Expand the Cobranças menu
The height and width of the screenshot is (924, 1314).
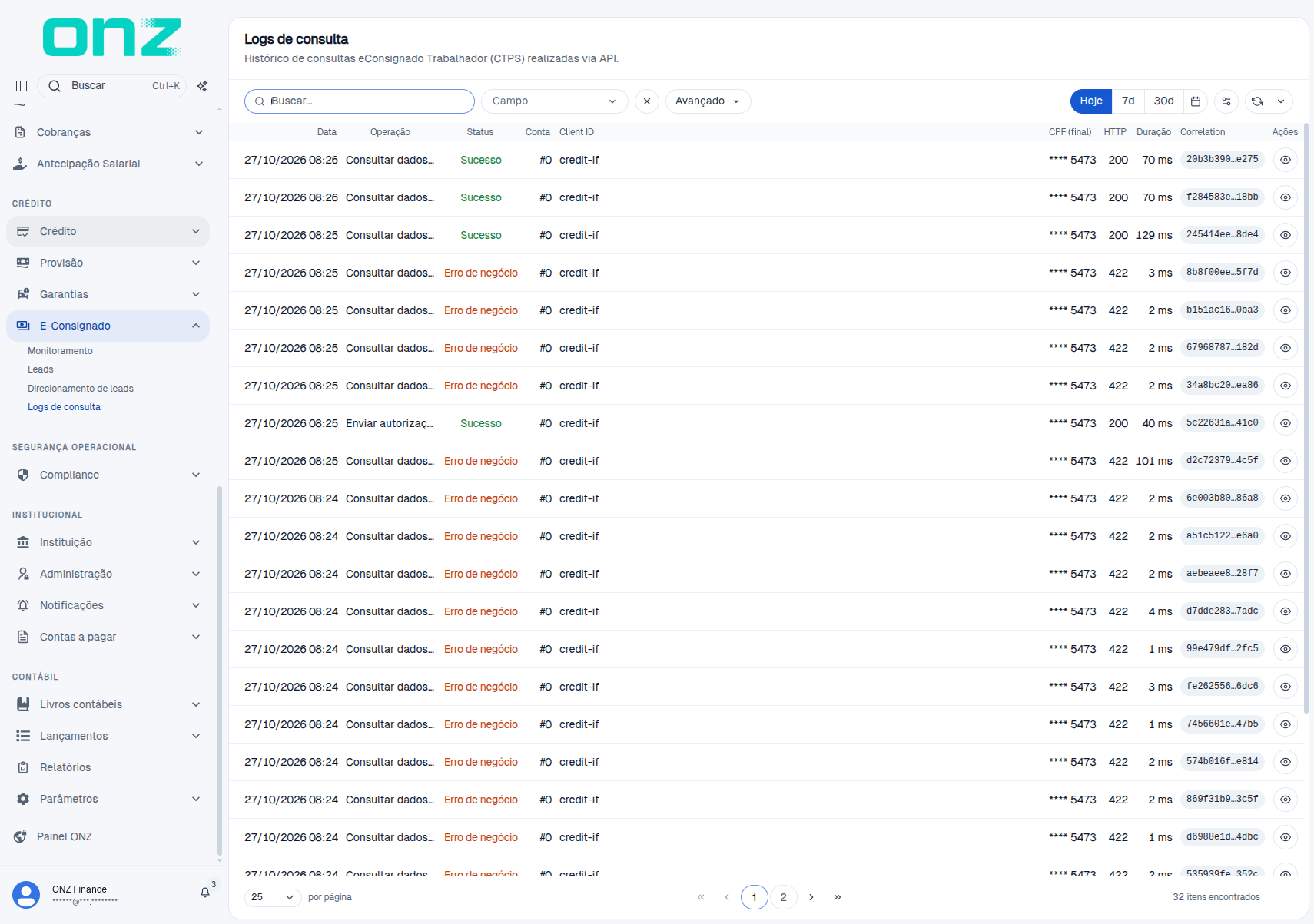pos(108,132)
